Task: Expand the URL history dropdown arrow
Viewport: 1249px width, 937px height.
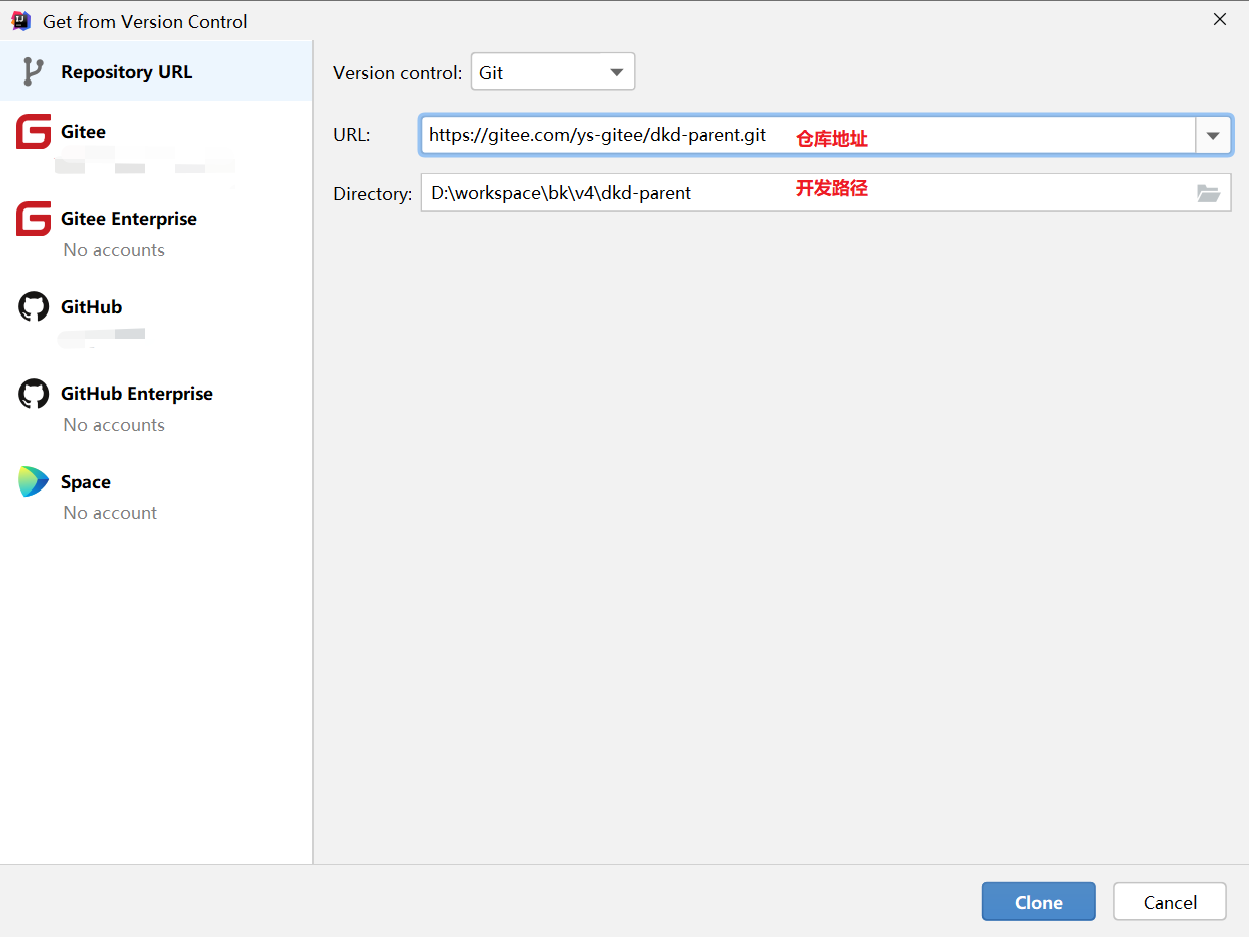Action: tap(1213, 135)
